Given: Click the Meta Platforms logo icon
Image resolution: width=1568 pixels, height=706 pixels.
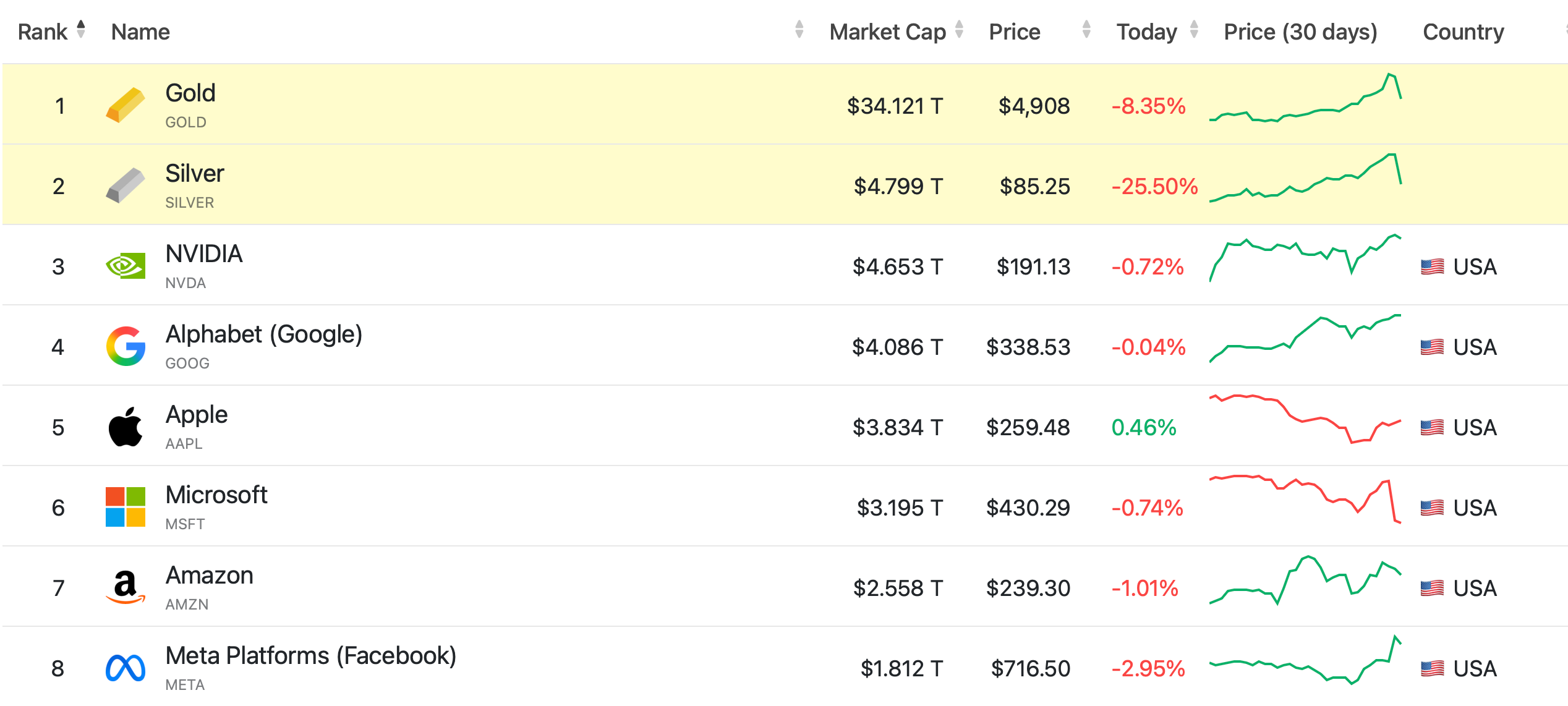Looking at the screenshot, I should 126,668.
